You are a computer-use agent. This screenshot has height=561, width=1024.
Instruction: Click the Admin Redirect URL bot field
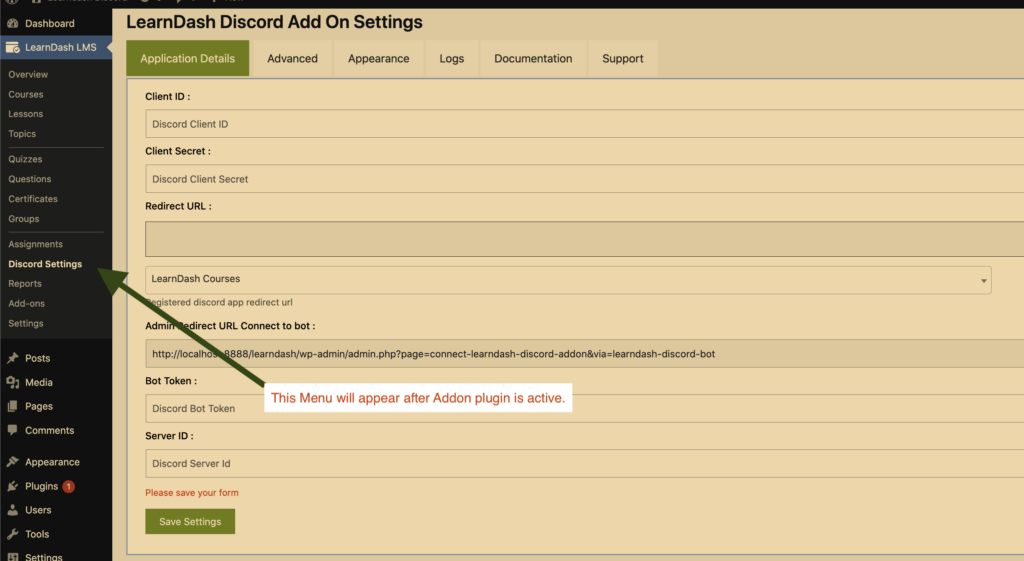pos(584,353)
